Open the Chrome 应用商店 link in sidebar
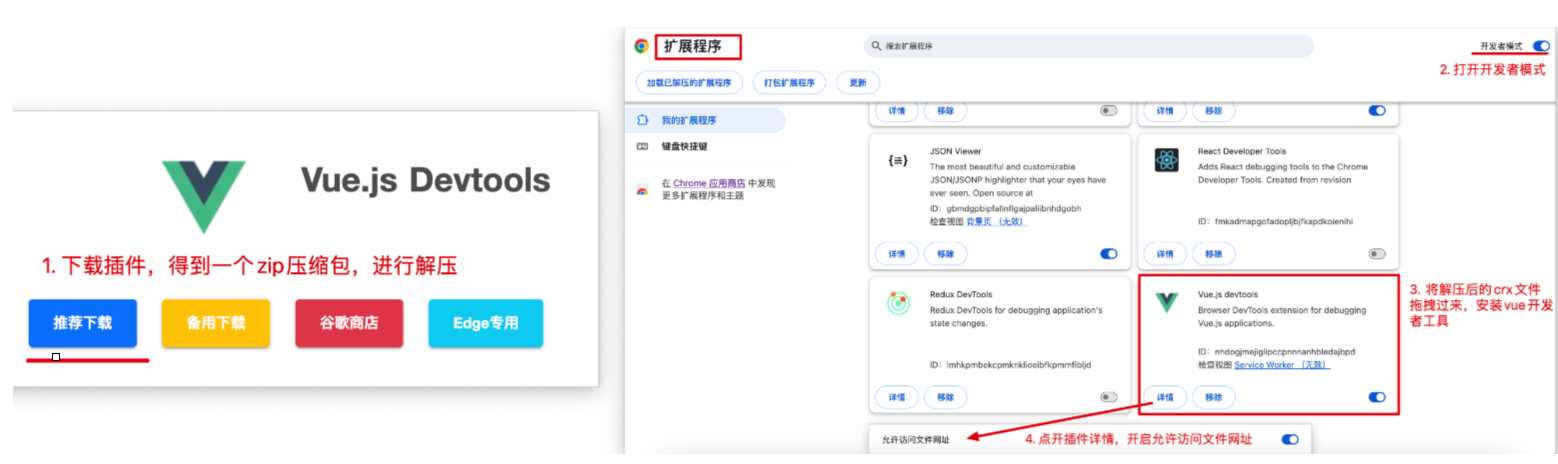1558x464 pixels. pyautogui.click(x=709, y=183)
